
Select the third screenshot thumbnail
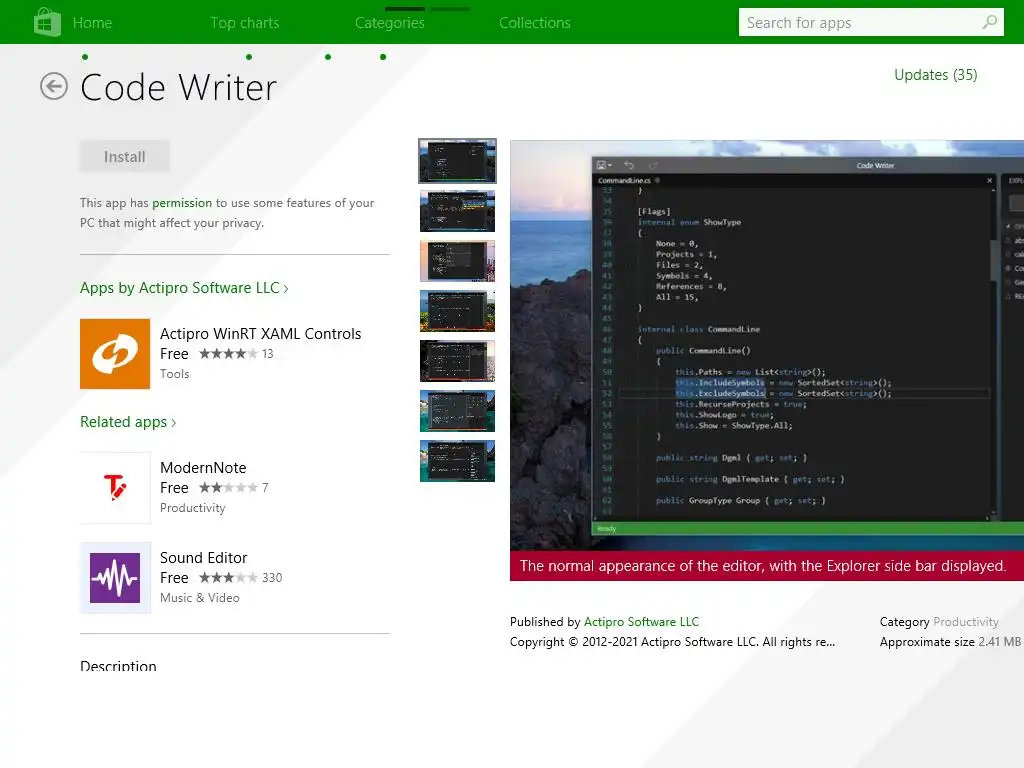click(457, 261)
